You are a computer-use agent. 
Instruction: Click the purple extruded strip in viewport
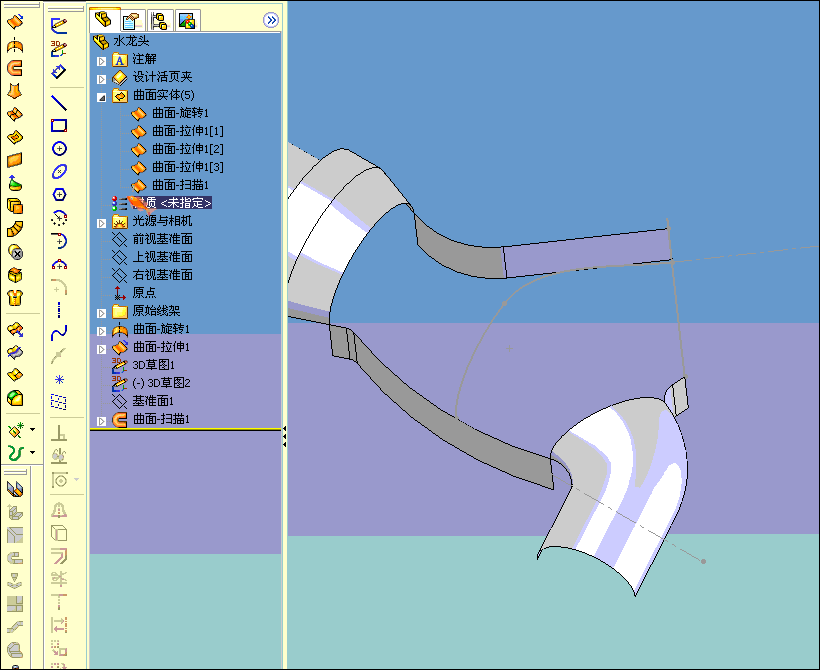(586, 252)
